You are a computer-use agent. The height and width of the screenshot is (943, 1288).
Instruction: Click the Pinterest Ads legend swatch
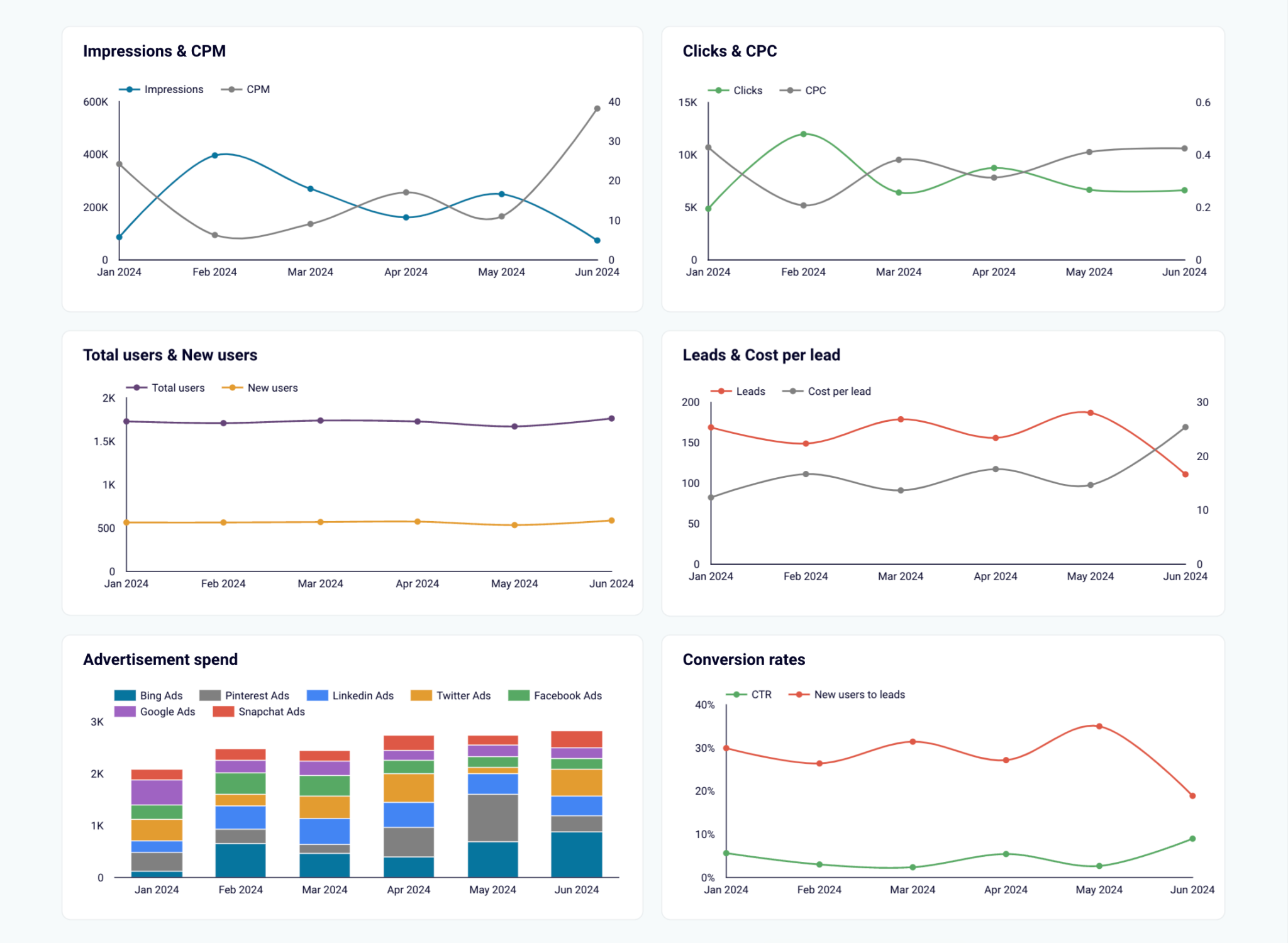pyautogui.click(x=210, y=695)
